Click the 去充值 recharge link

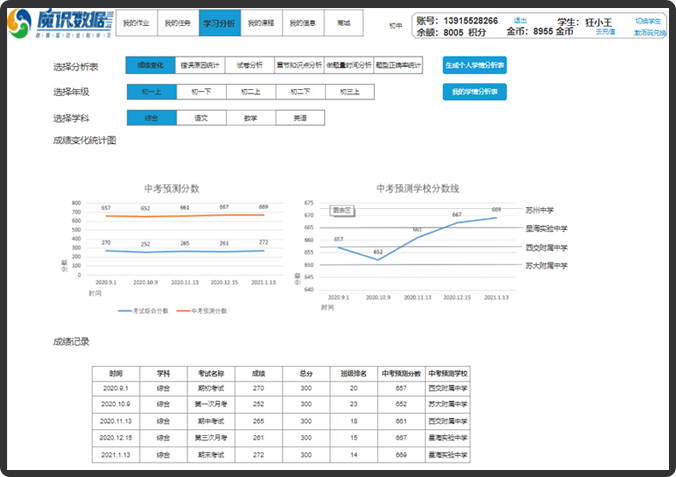(605, 32)
